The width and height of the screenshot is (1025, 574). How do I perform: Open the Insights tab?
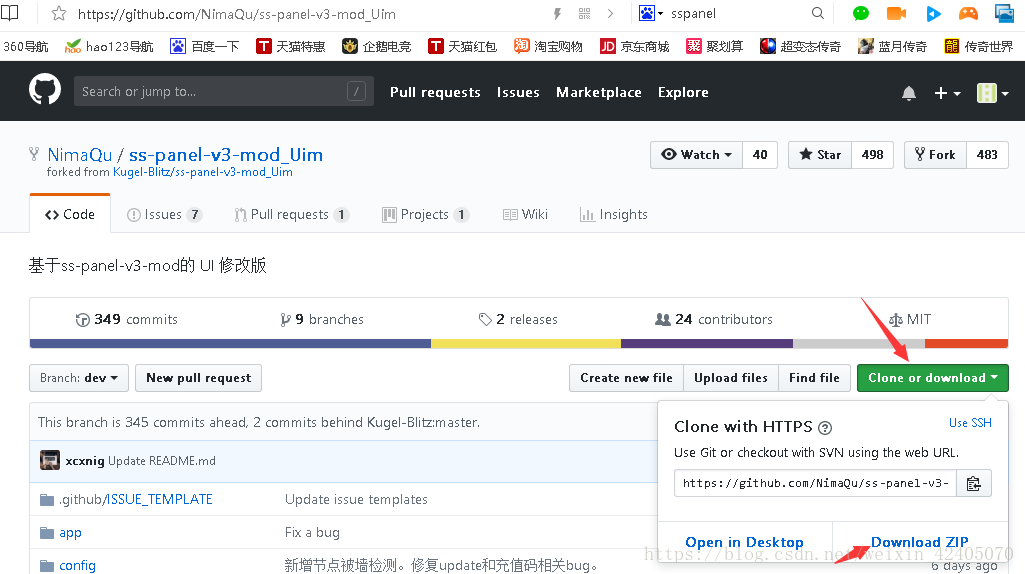coord(614,214)
